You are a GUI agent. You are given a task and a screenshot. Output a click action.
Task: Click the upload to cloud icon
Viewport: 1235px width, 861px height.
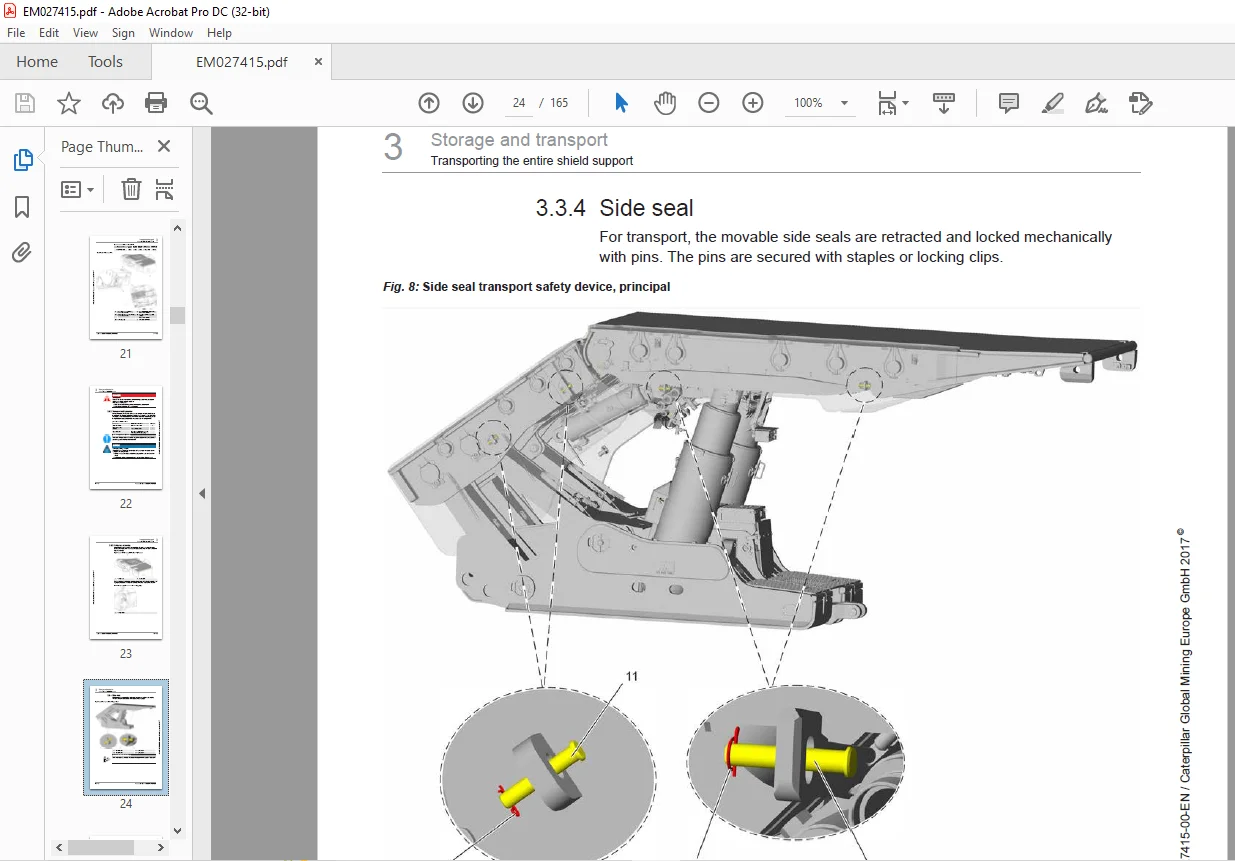pyautogui.click(x=113, y=103)
